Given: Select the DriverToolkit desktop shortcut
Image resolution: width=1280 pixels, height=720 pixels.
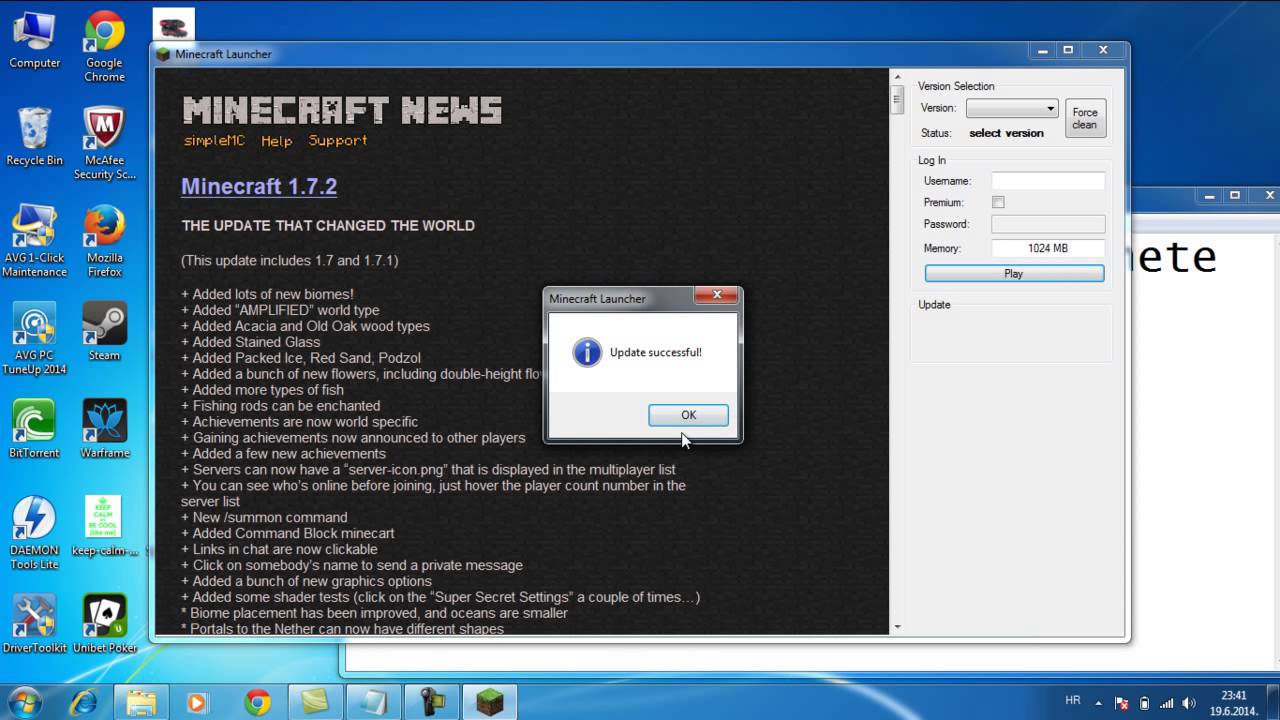Looking at the screenshot, I should click(x=34, y=624).
